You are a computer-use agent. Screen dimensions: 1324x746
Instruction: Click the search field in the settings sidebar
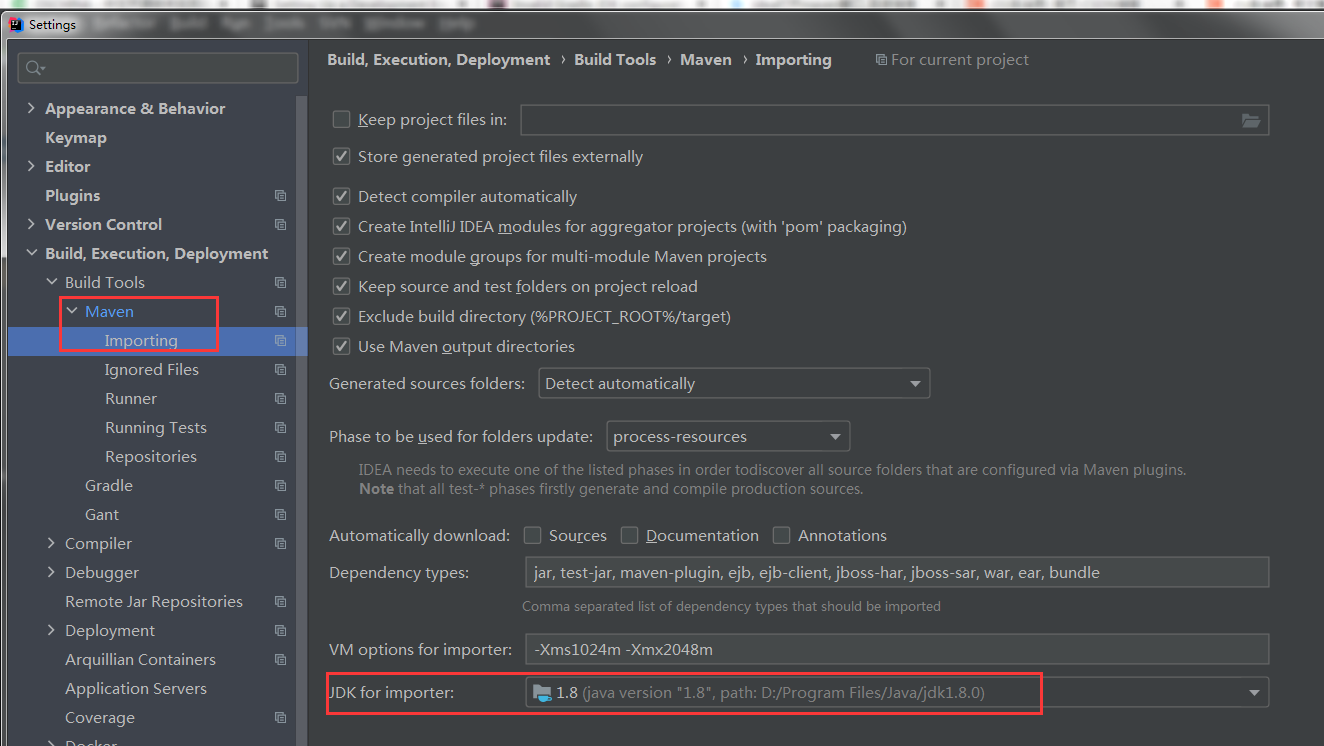159,68
